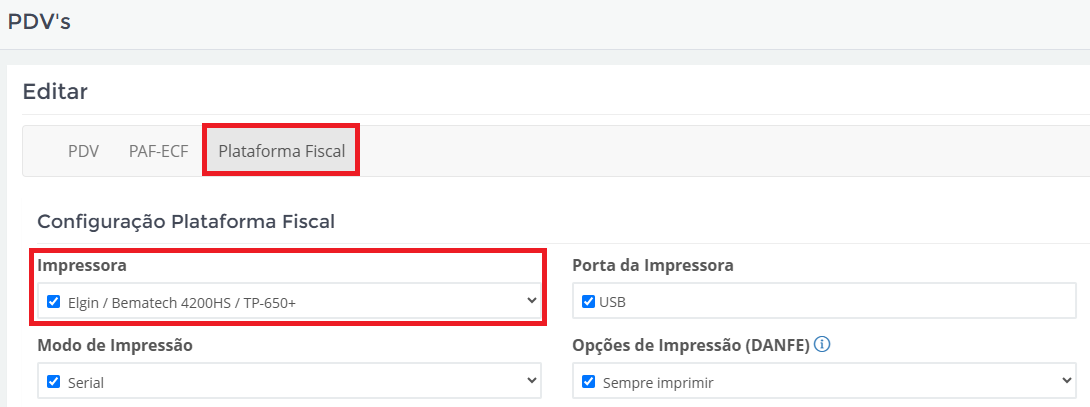Viewport: 1090px width, 407px height.
Task: Open the Modo de Impressão dropdown arrow
Action: tap(532, 381)
